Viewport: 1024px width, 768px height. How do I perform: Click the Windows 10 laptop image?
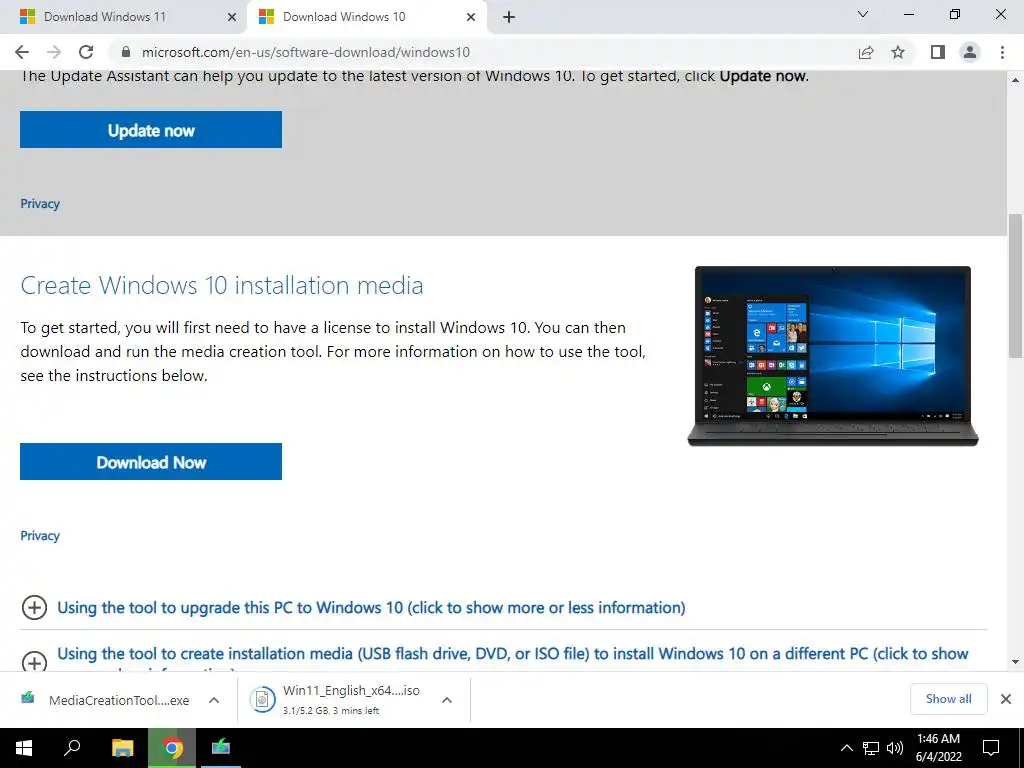833,356
